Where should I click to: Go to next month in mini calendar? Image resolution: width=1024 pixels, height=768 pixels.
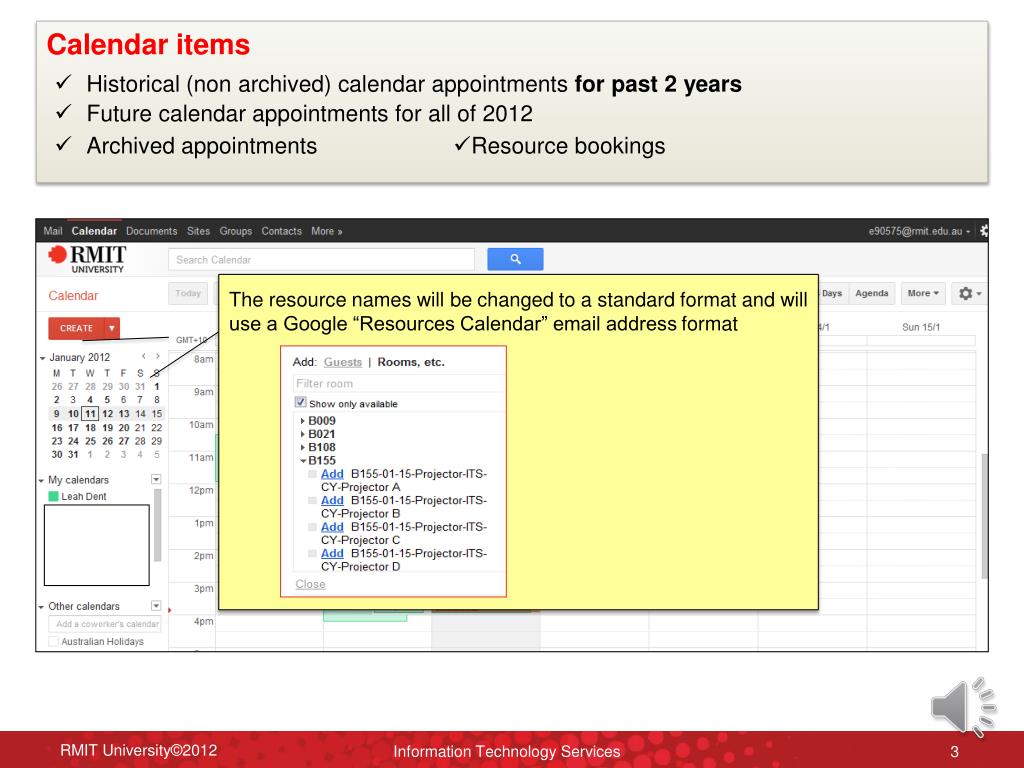(157, 357)
